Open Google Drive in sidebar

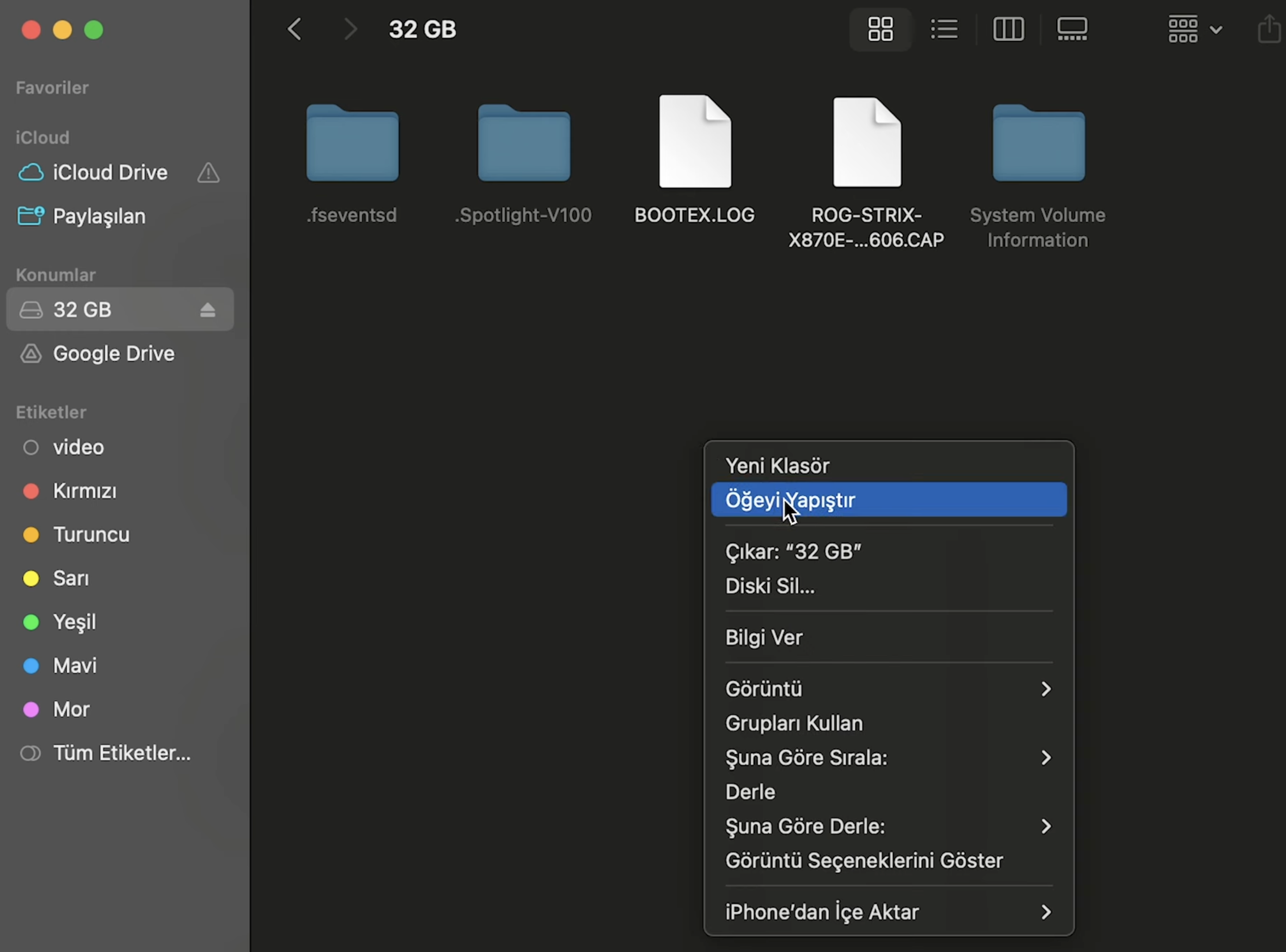(114, 353)
